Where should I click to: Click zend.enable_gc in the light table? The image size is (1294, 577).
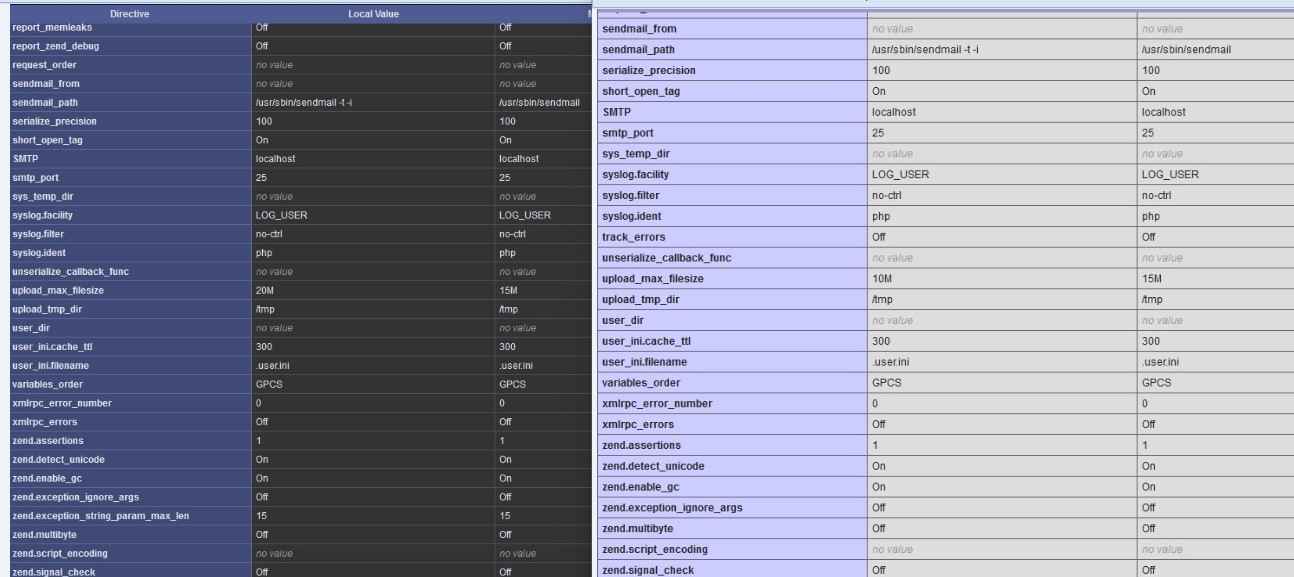coord(642,487)
